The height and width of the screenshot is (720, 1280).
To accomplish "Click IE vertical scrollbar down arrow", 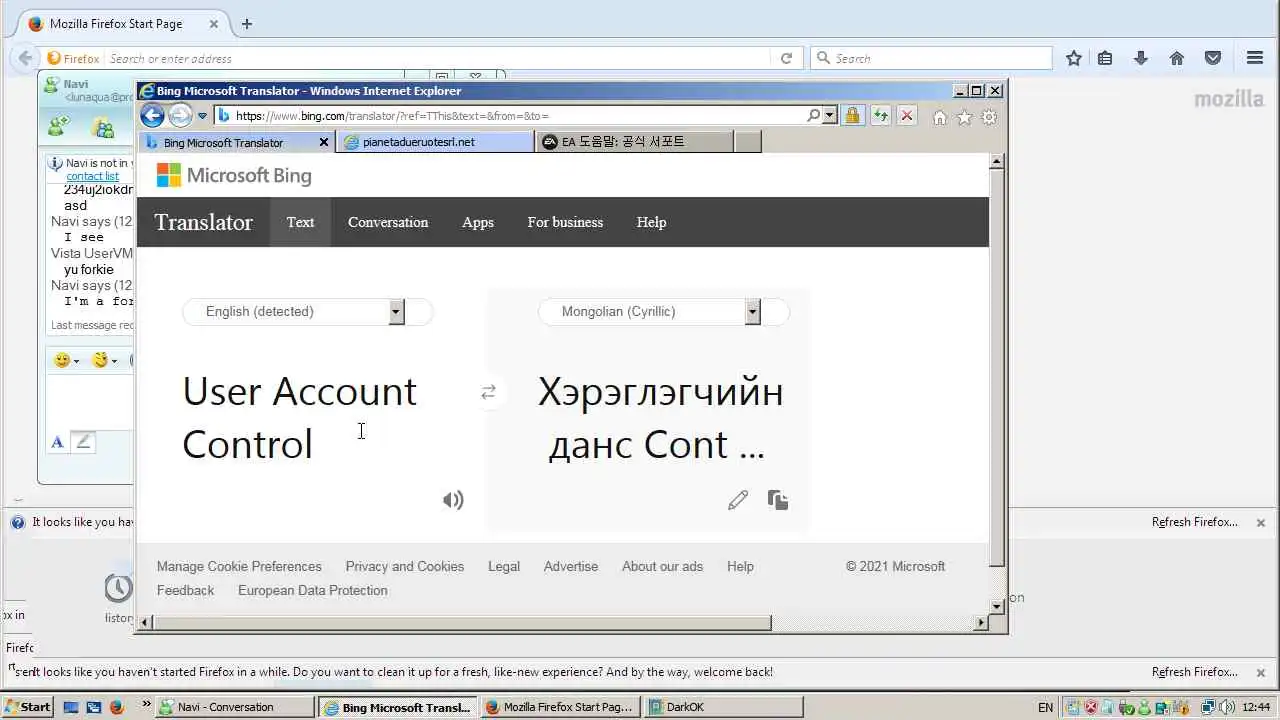I will pyautogui.click(x=996, y=606).
